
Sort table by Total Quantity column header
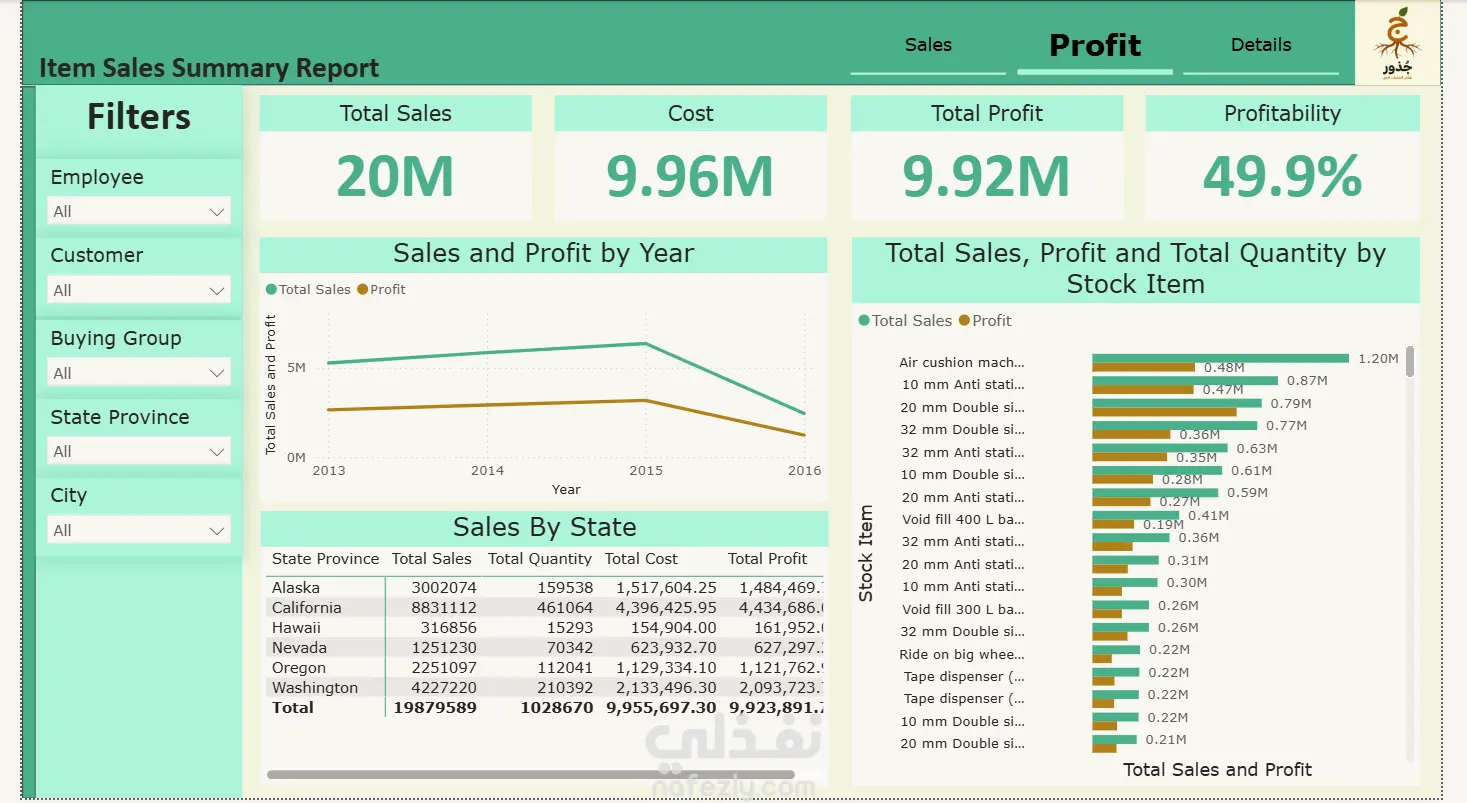point(540,559)
